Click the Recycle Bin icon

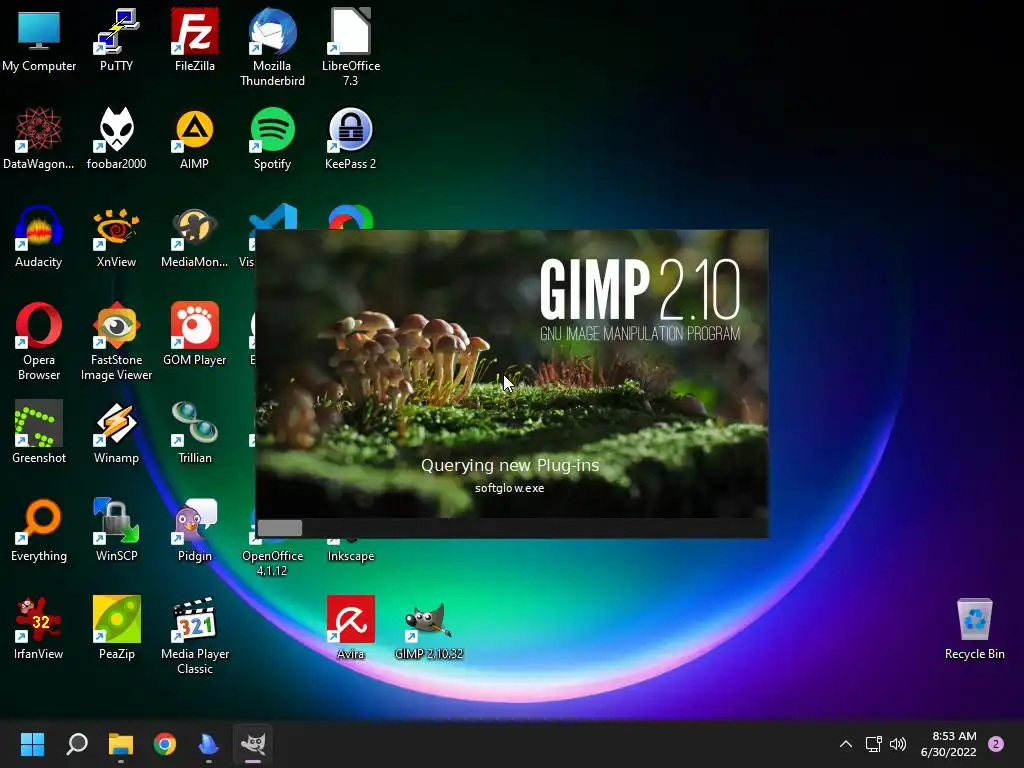(x=974, y=628)
